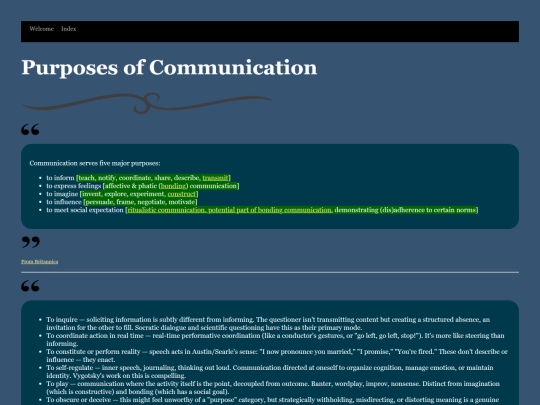Open the Welcome nav item
Image resolution: width=540 pixels, height=405 pixels.
coord(41,29)
